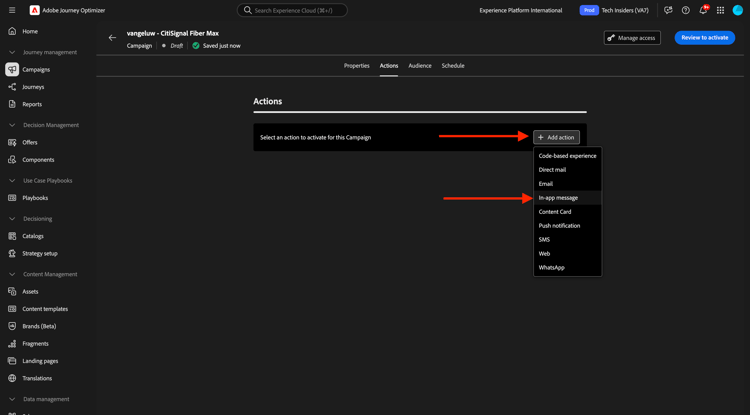Click Experience Platform International organization name
Viewport: 750px width, 415px height.
tap(521, 11)
